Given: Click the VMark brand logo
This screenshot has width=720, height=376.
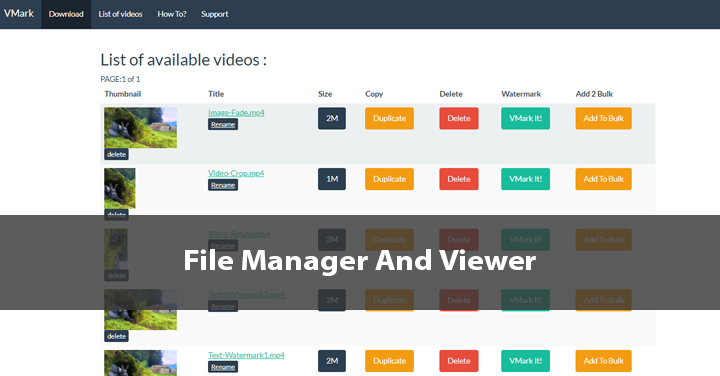Looking at the screenshot, I should (x=19, y=14).
